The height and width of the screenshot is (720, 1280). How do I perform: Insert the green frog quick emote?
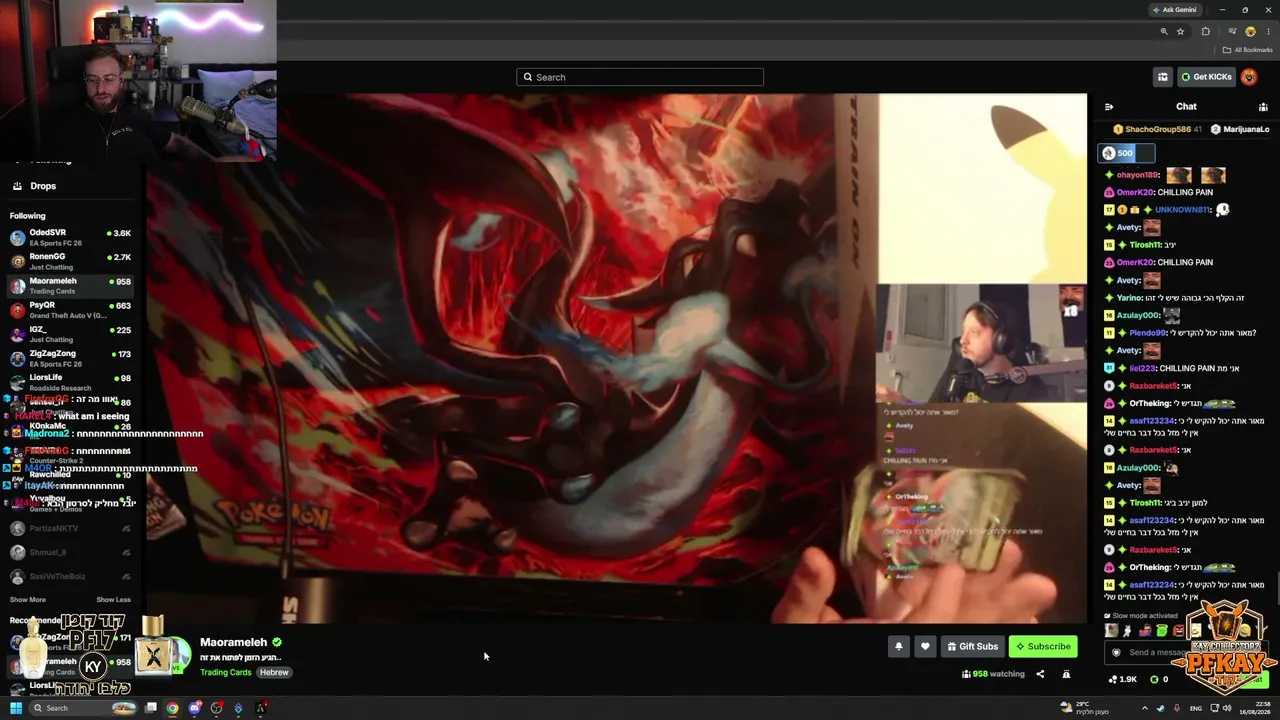click(x=1161, y=630)
